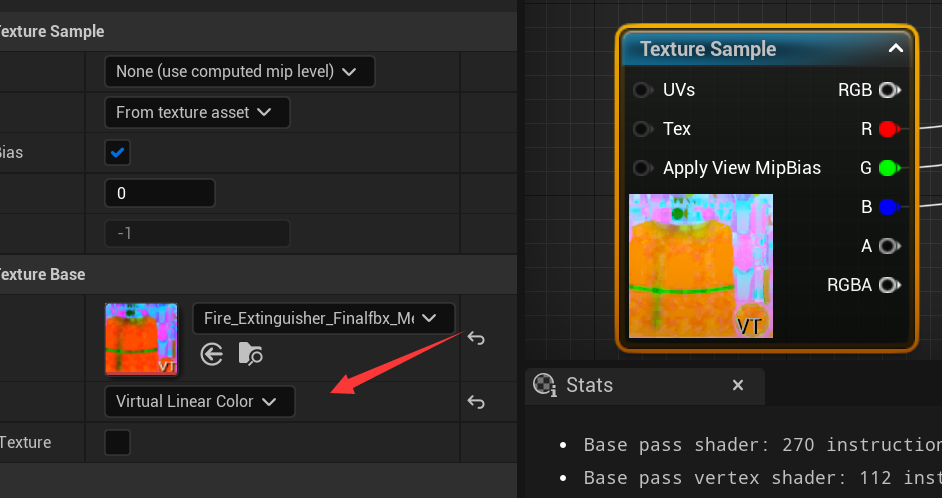Image resolution: width=942 pixels, height=498 pixels.
Task: Open the From texture asset dropdown
Action: click(197, 113)
